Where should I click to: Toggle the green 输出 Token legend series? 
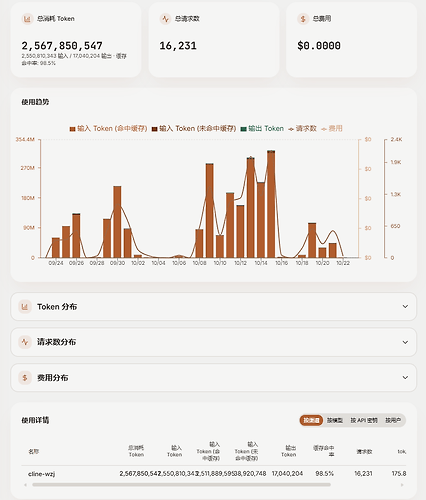click(262, 129)
